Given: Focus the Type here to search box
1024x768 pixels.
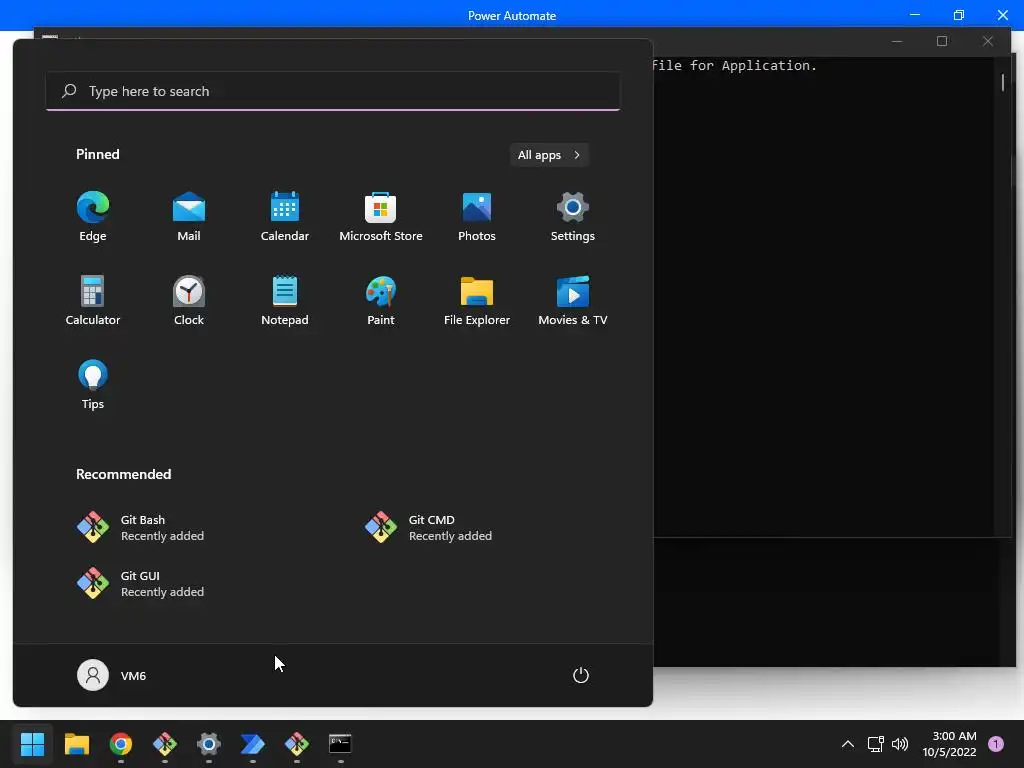Looking at the screenshot, I should tap(333, 91).
